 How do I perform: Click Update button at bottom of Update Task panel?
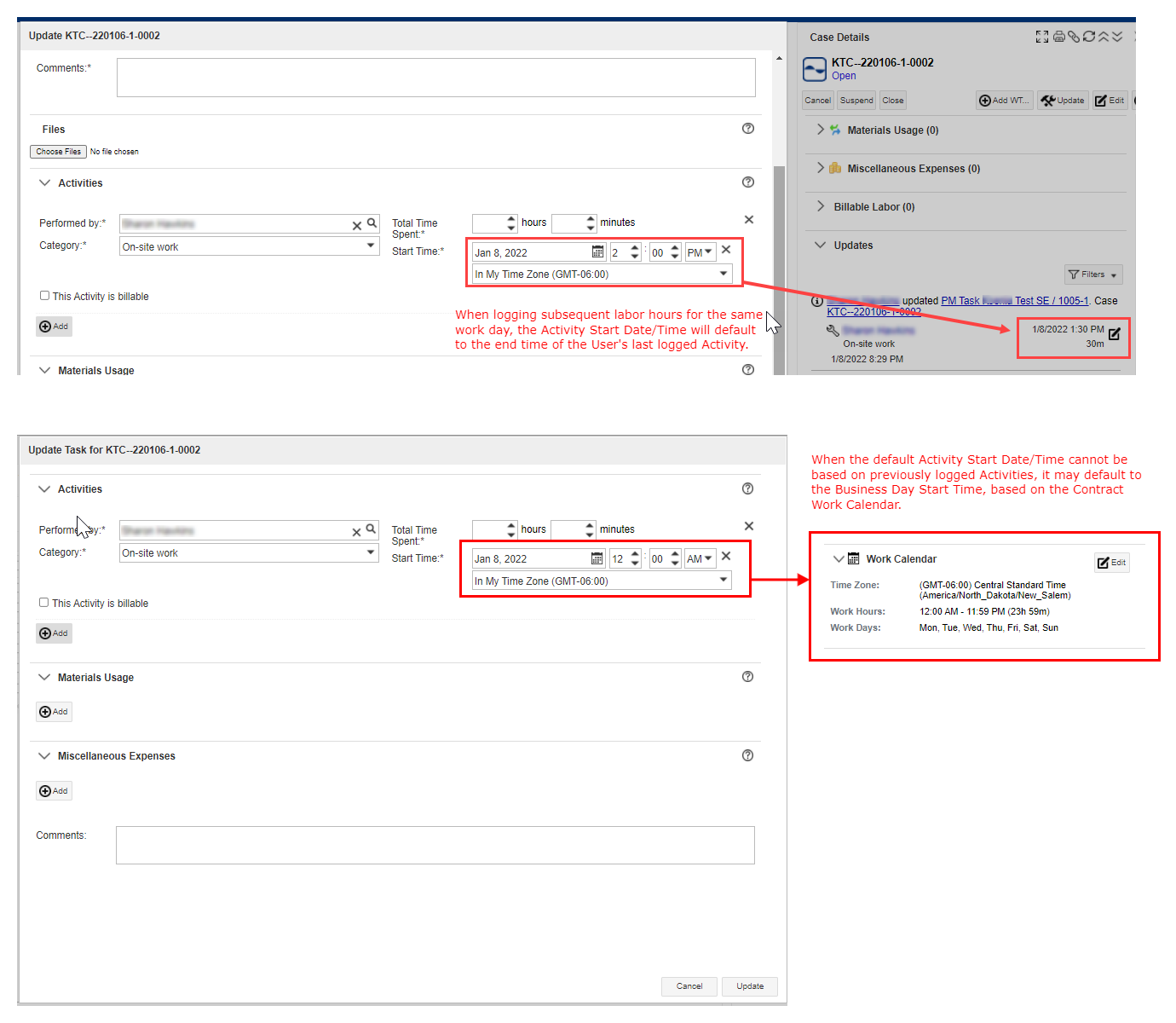[750, 986]
